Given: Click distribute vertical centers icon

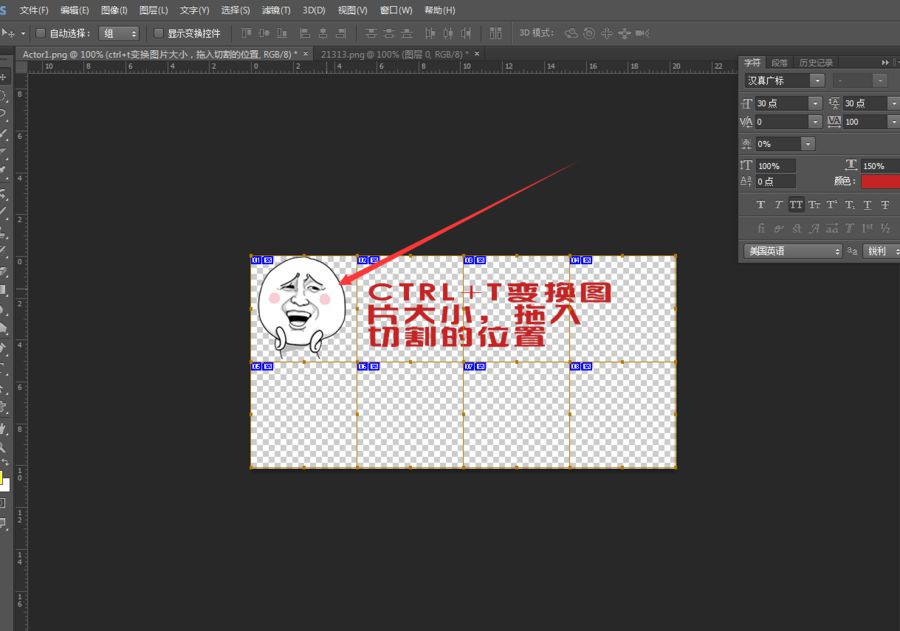Looking at the screenshot, I should (x=389, y=33).
